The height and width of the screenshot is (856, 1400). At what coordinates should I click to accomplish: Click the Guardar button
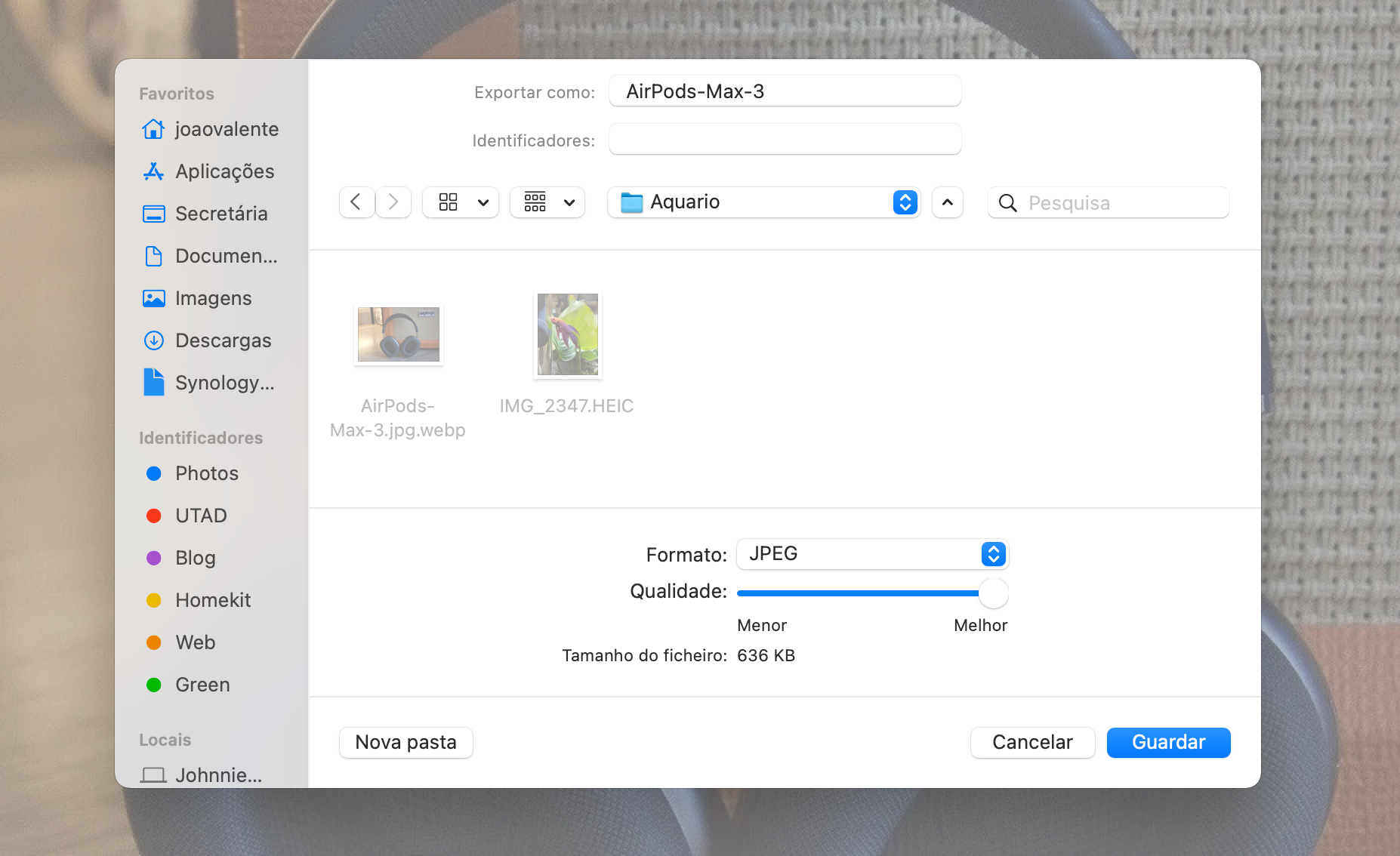(1168, 742)
